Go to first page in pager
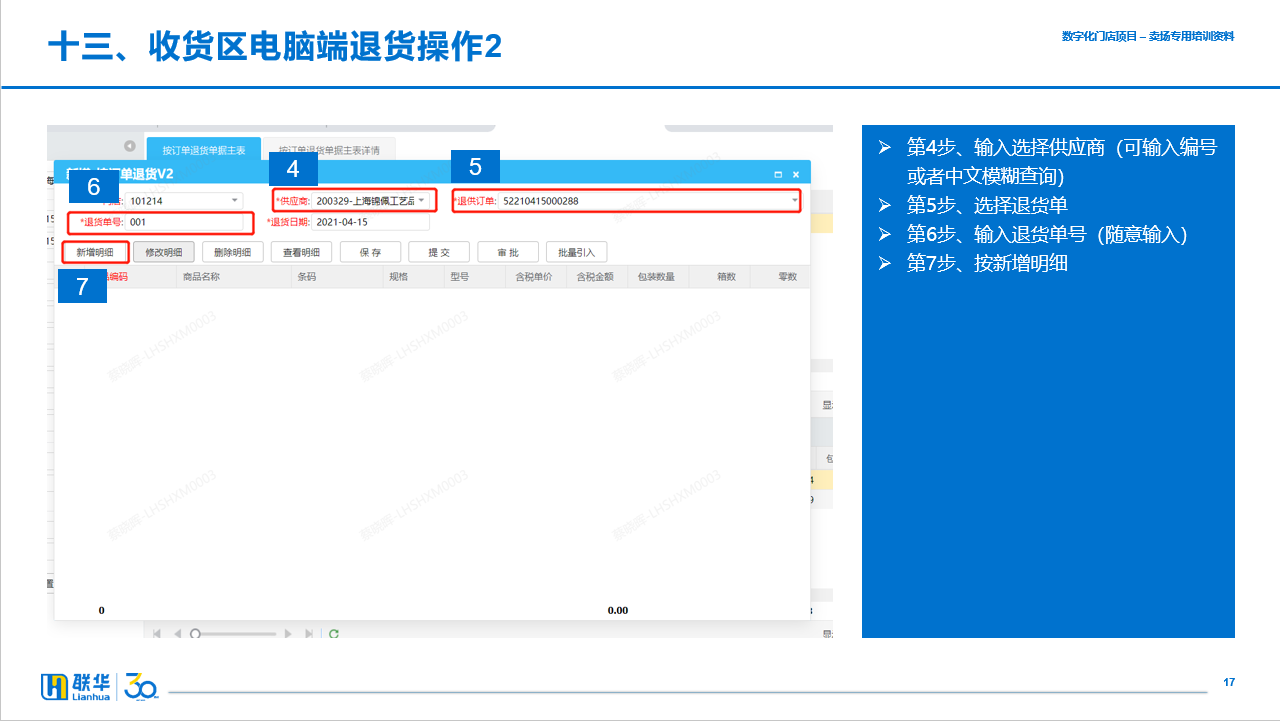 (x=157, y=633)
